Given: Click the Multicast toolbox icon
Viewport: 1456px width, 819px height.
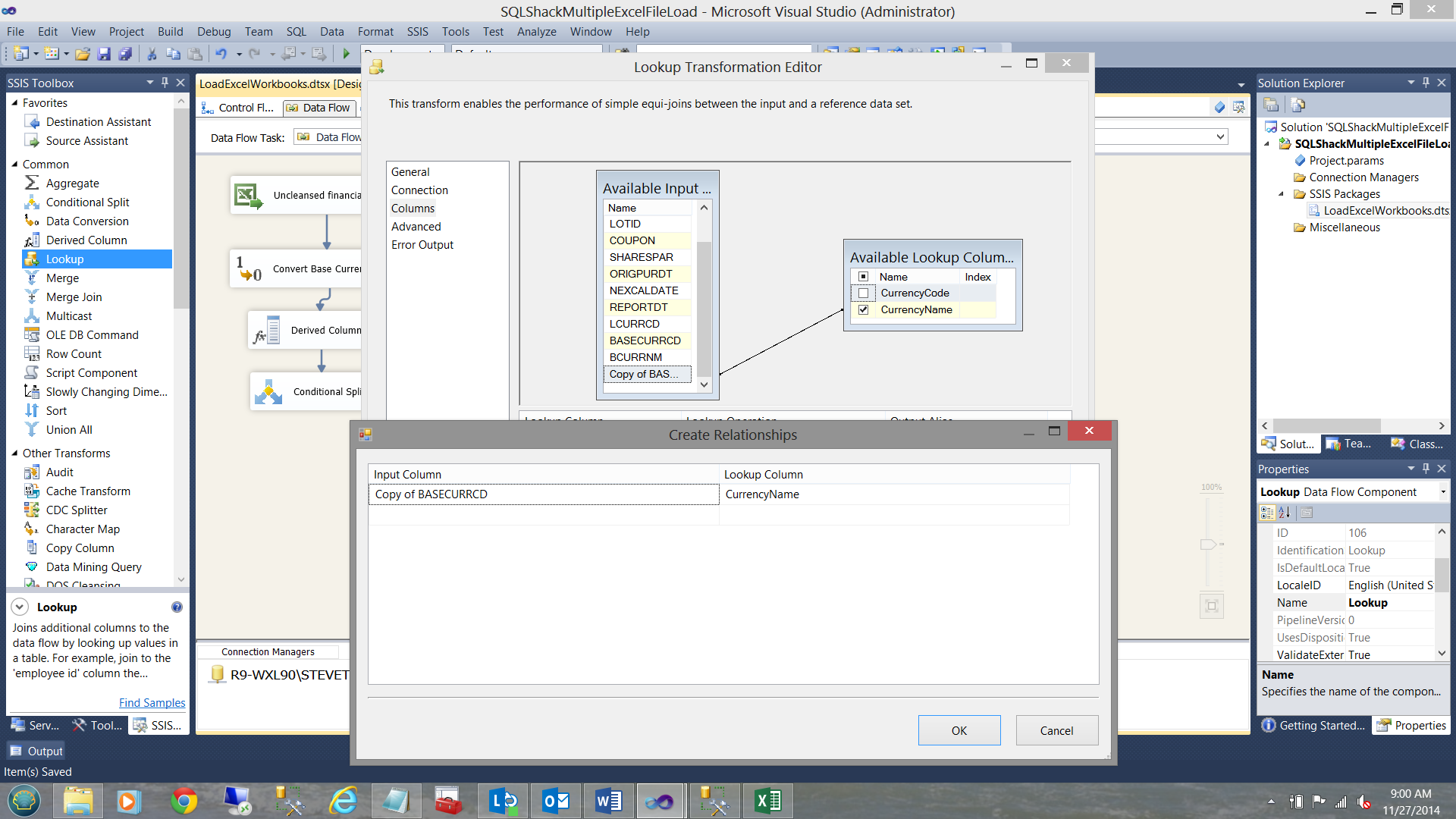Looking at the screenshot, I should 32,315.
